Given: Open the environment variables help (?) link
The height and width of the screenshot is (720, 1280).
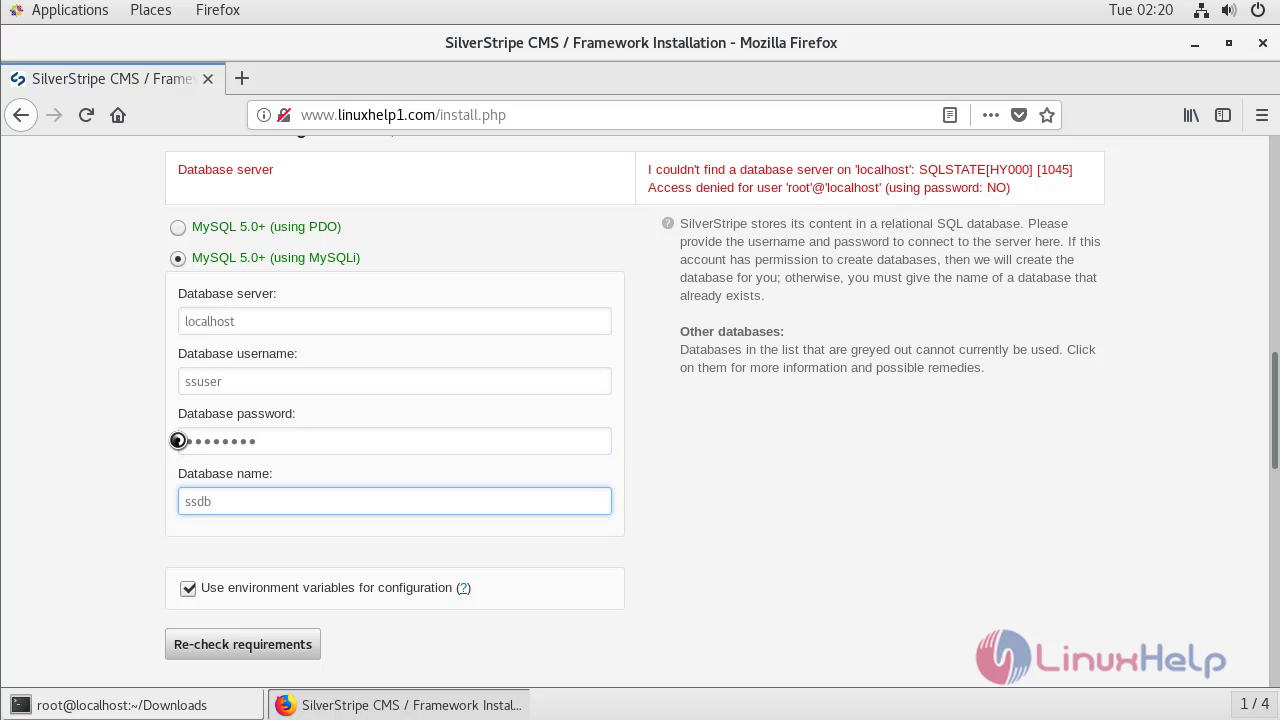Looking at the screenshot, I should coord(463,588).
